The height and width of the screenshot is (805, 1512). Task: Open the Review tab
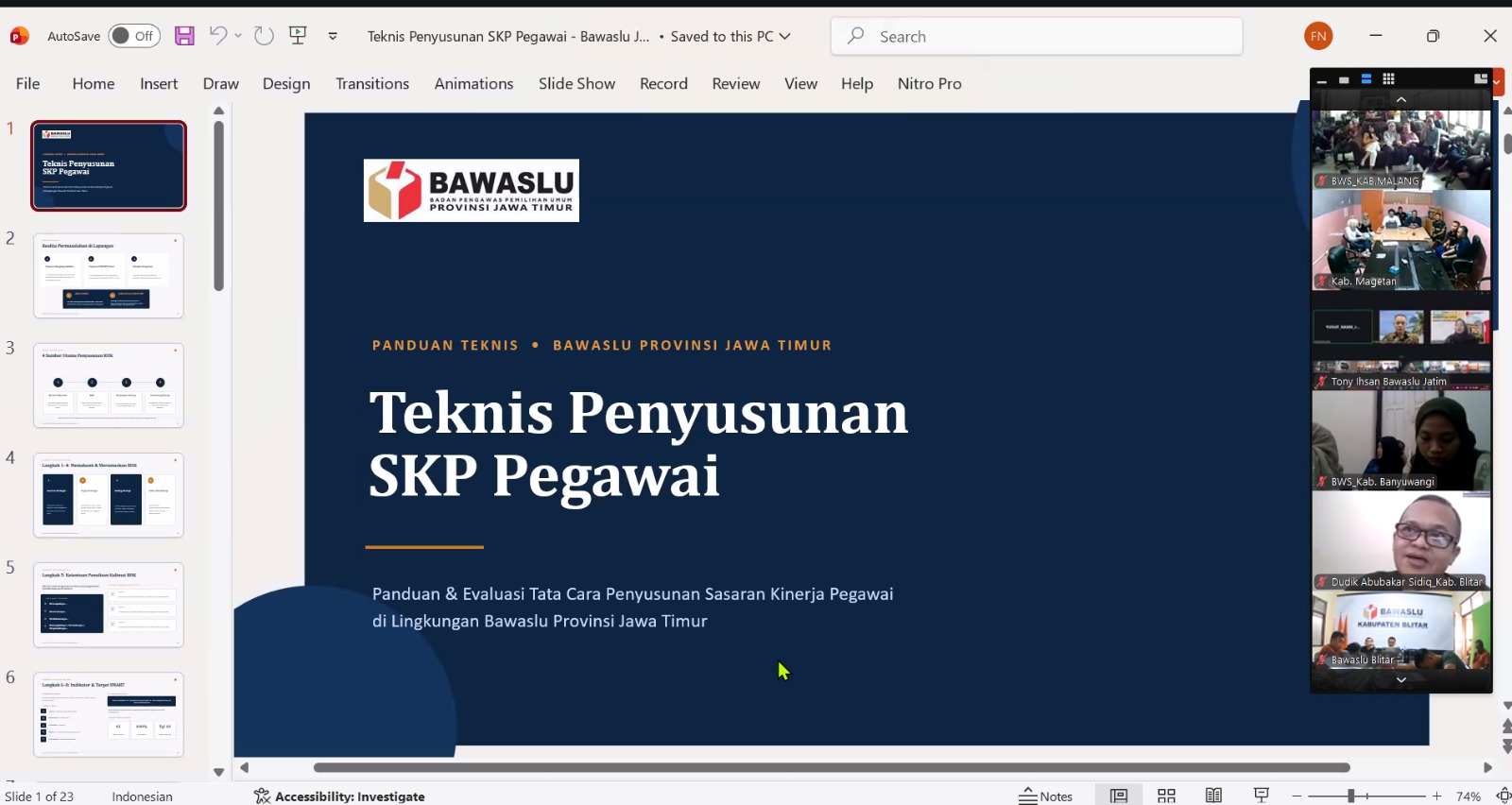[736, 83]
